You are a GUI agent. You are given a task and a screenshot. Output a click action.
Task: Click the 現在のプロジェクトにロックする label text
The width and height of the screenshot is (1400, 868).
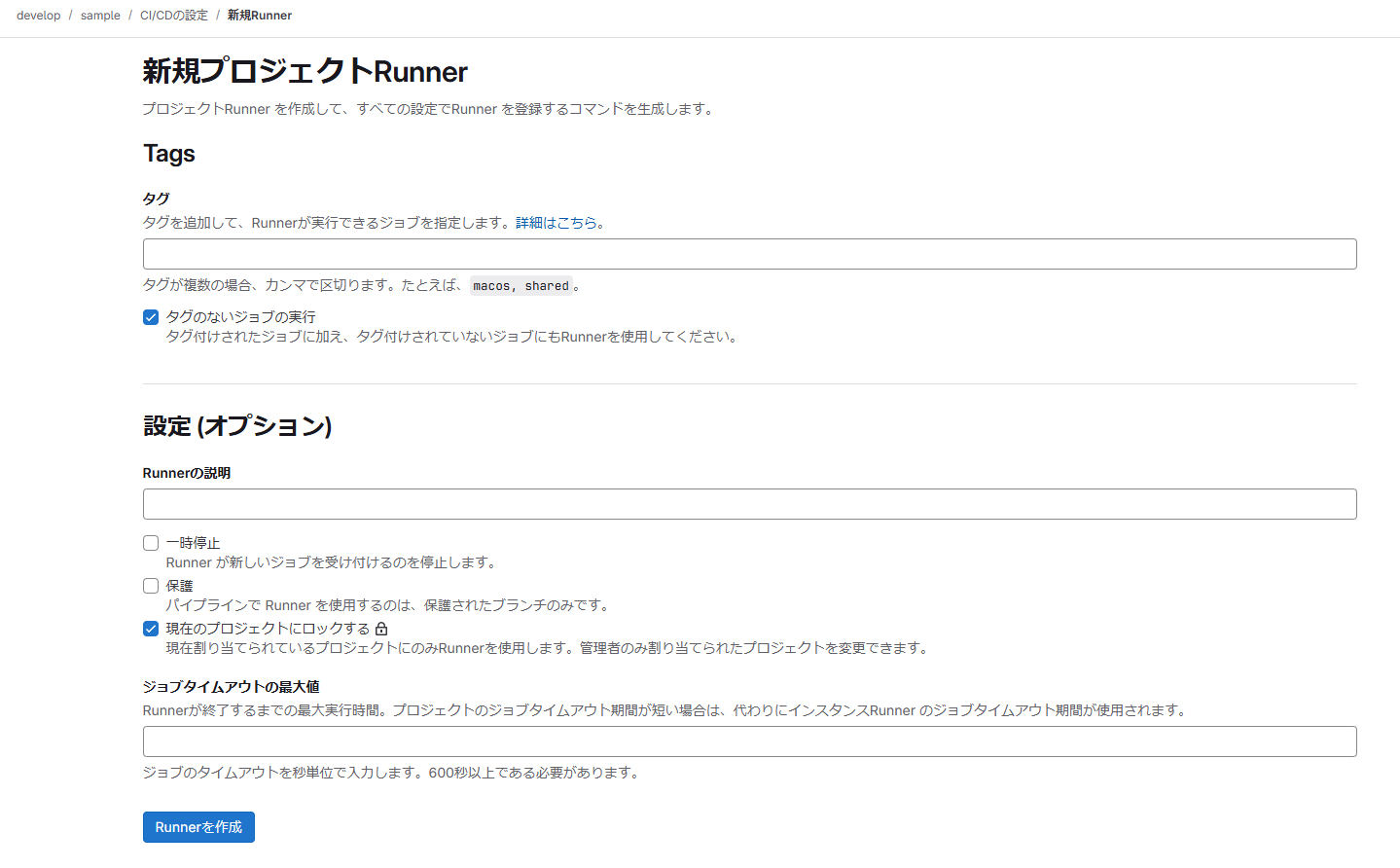coord(269,629)
